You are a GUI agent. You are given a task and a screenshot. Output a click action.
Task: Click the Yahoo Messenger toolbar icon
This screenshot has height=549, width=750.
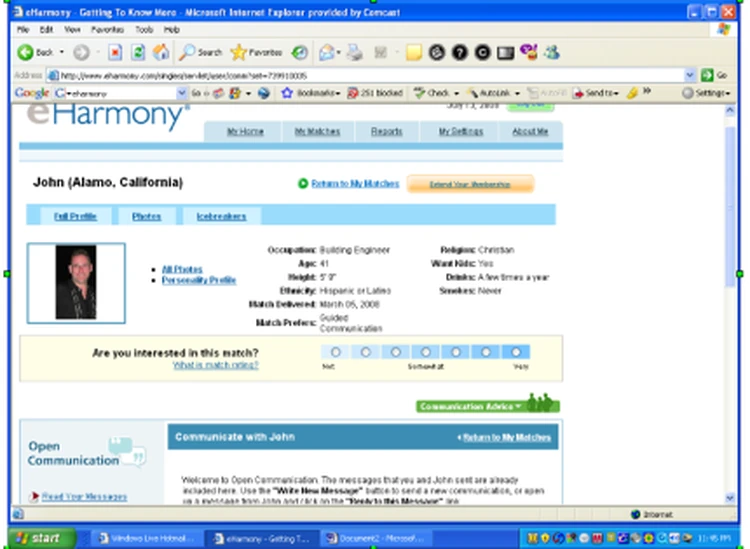[529, 52]
